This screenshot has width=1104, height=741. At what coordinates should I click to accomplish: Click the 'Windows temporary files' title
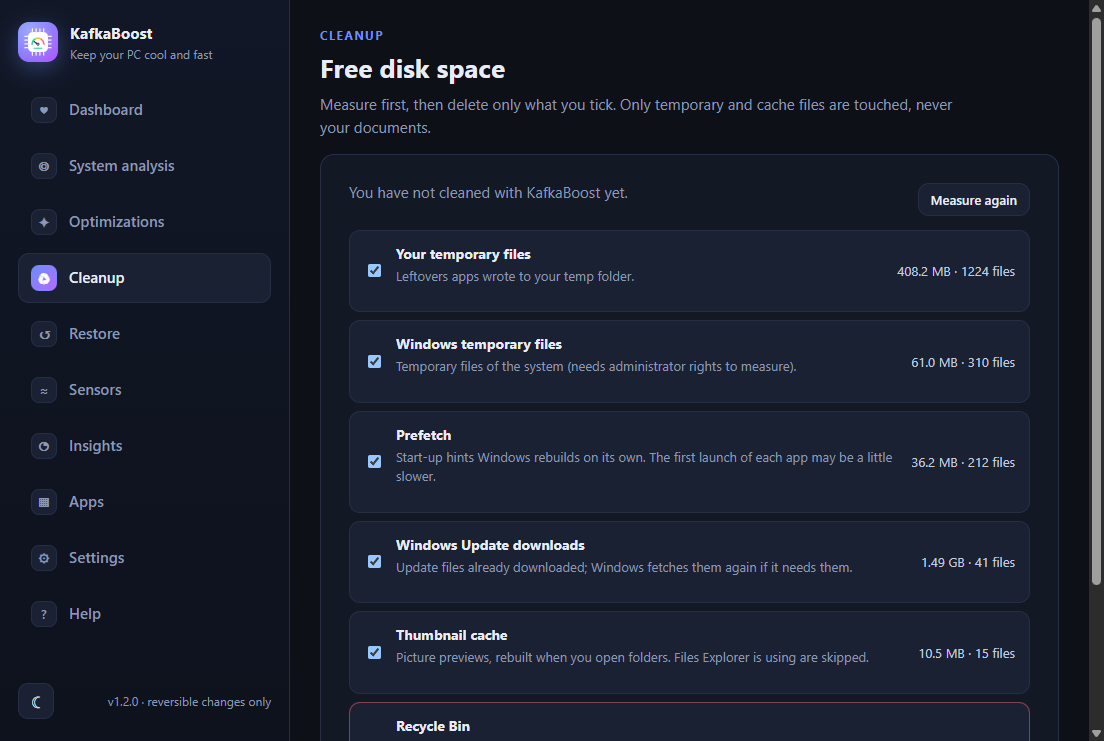coord(479,344)
